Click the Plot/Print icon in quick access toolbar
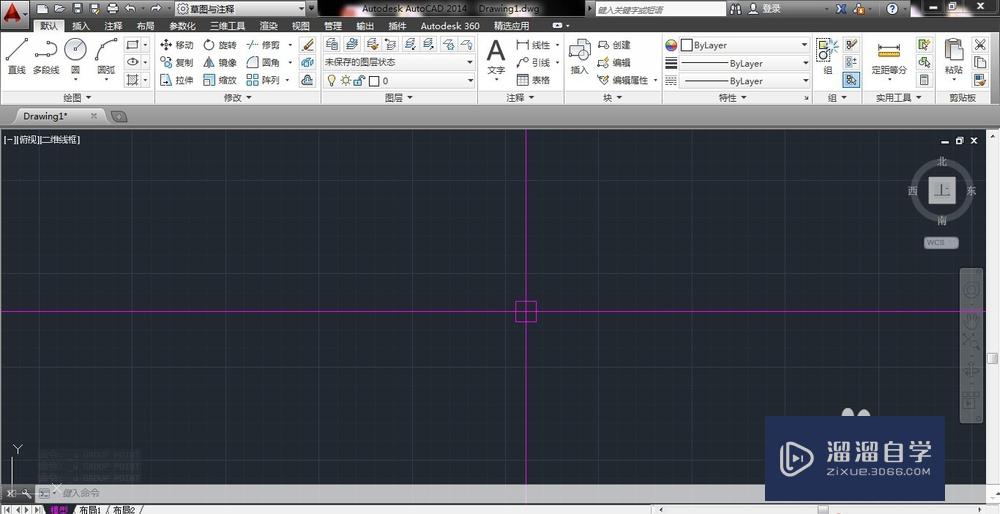 113,8
